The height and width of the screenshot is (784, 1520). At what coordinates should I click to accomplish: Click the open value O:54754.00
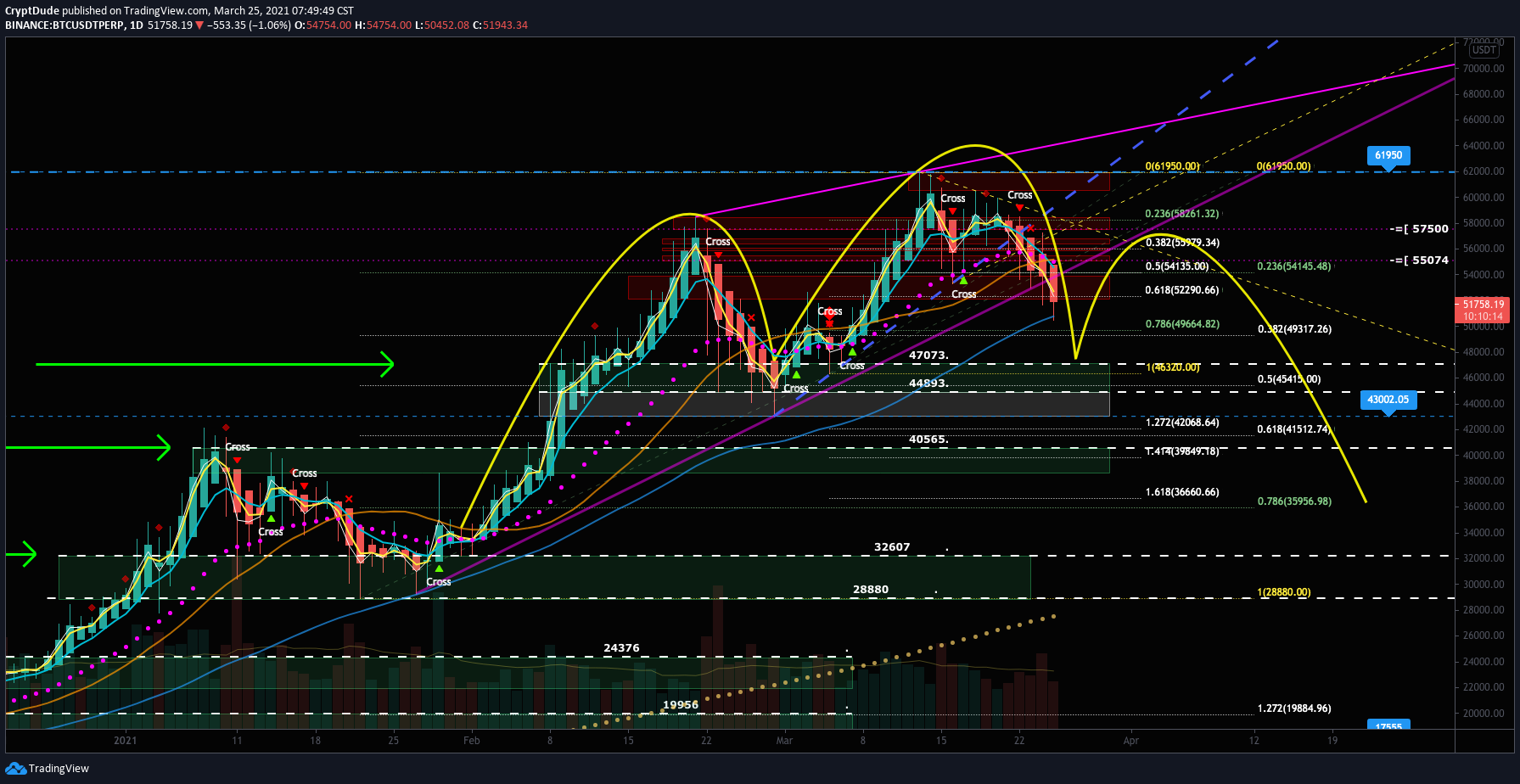point(323,25)
